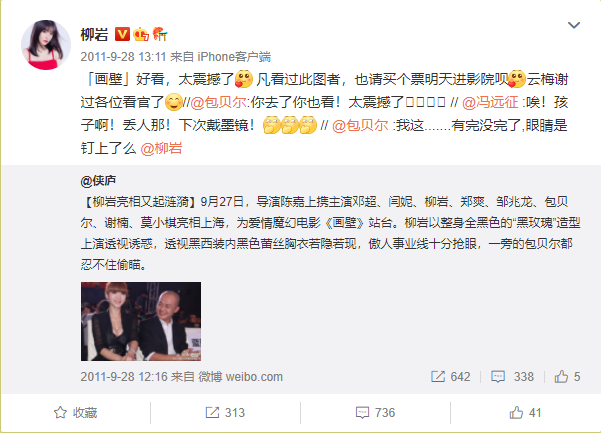The image size is (601, 433).
Task: Visit the @冯远征 mention link
Action: pos(490,102)
